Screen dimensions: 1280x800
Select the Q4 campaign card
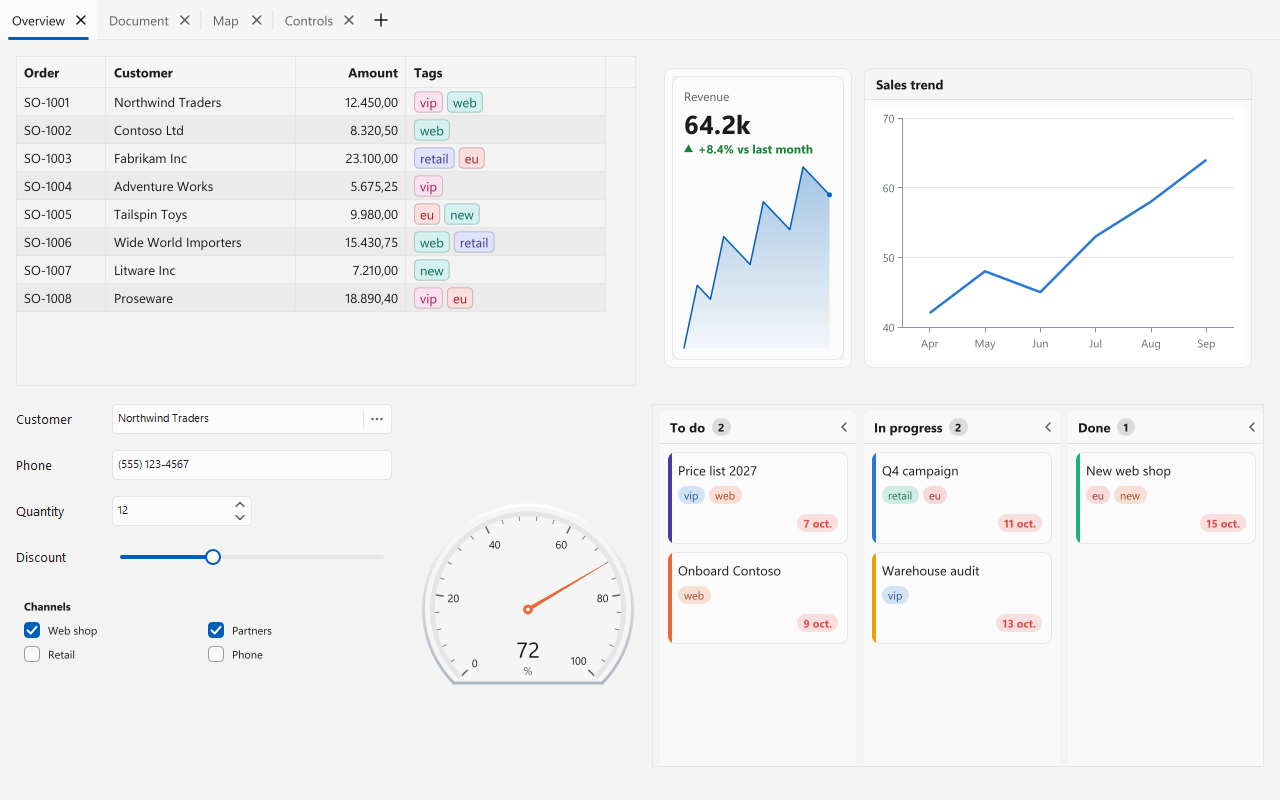(962, 498)
